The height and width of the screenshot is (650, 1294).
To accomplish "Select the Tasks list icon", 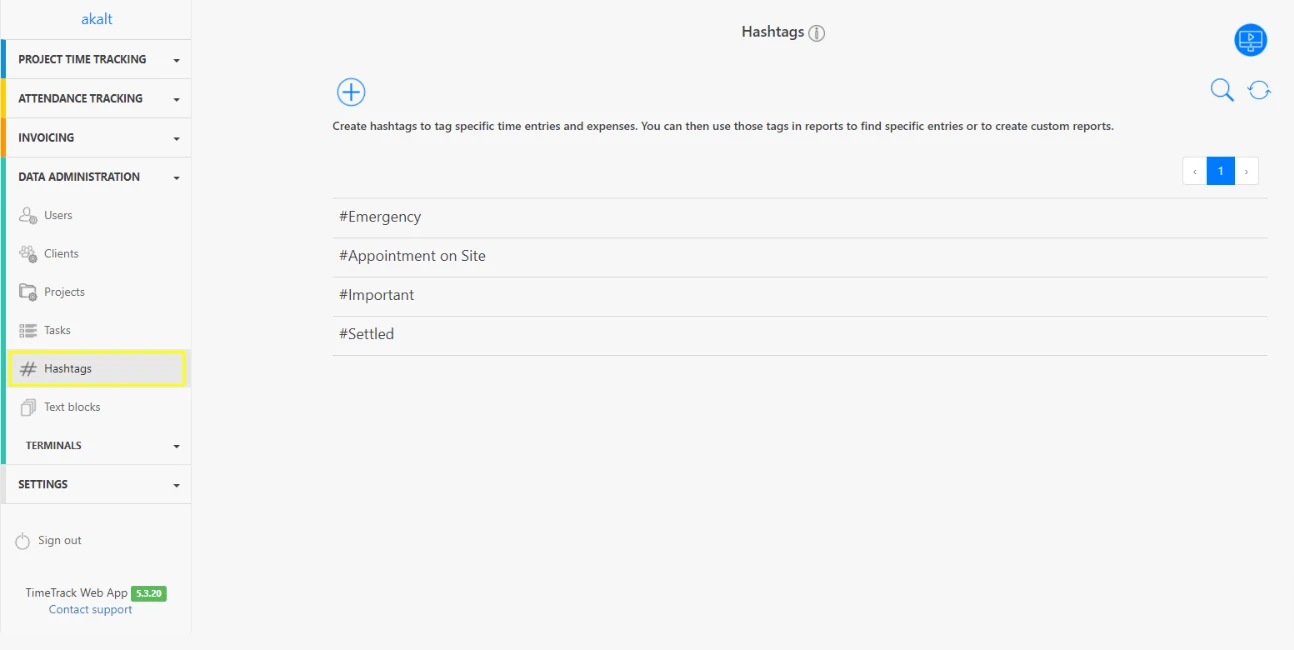I will tap(28, 330).
